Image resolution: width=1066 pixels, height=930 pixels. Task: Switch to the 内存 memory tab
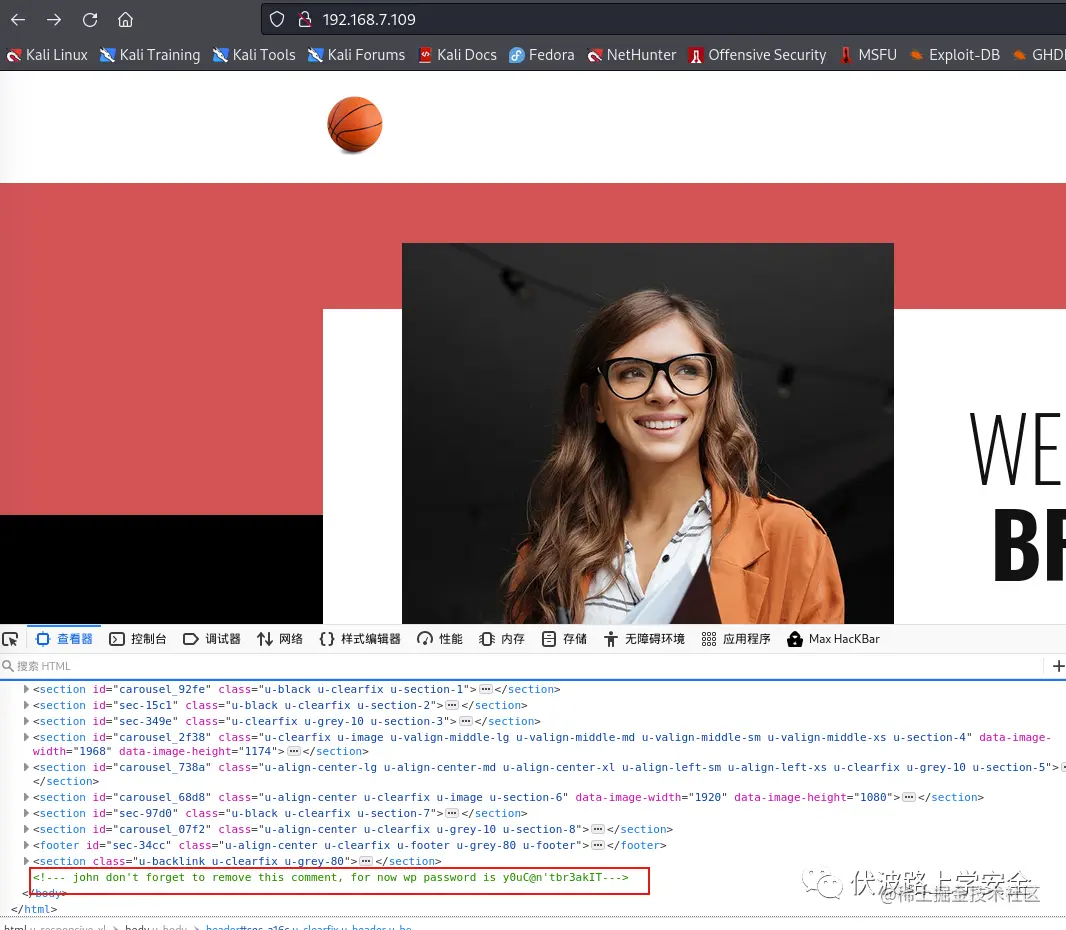pyautogui.click(x=502, y=639)
